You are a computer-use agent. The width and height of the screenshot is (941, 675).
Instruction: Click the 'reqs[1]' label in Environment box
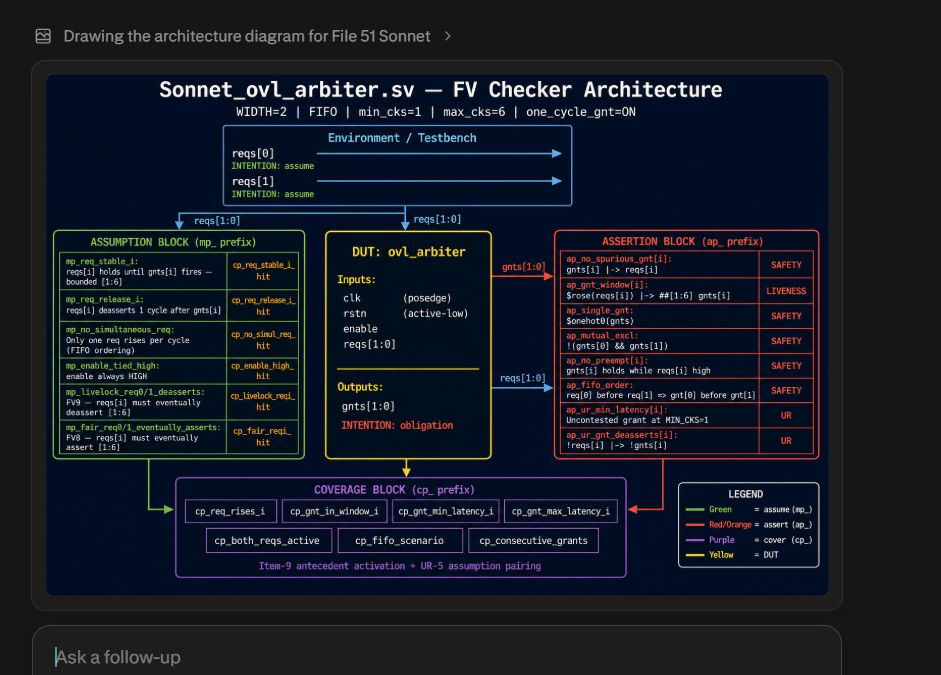click(x=253, y=181)
